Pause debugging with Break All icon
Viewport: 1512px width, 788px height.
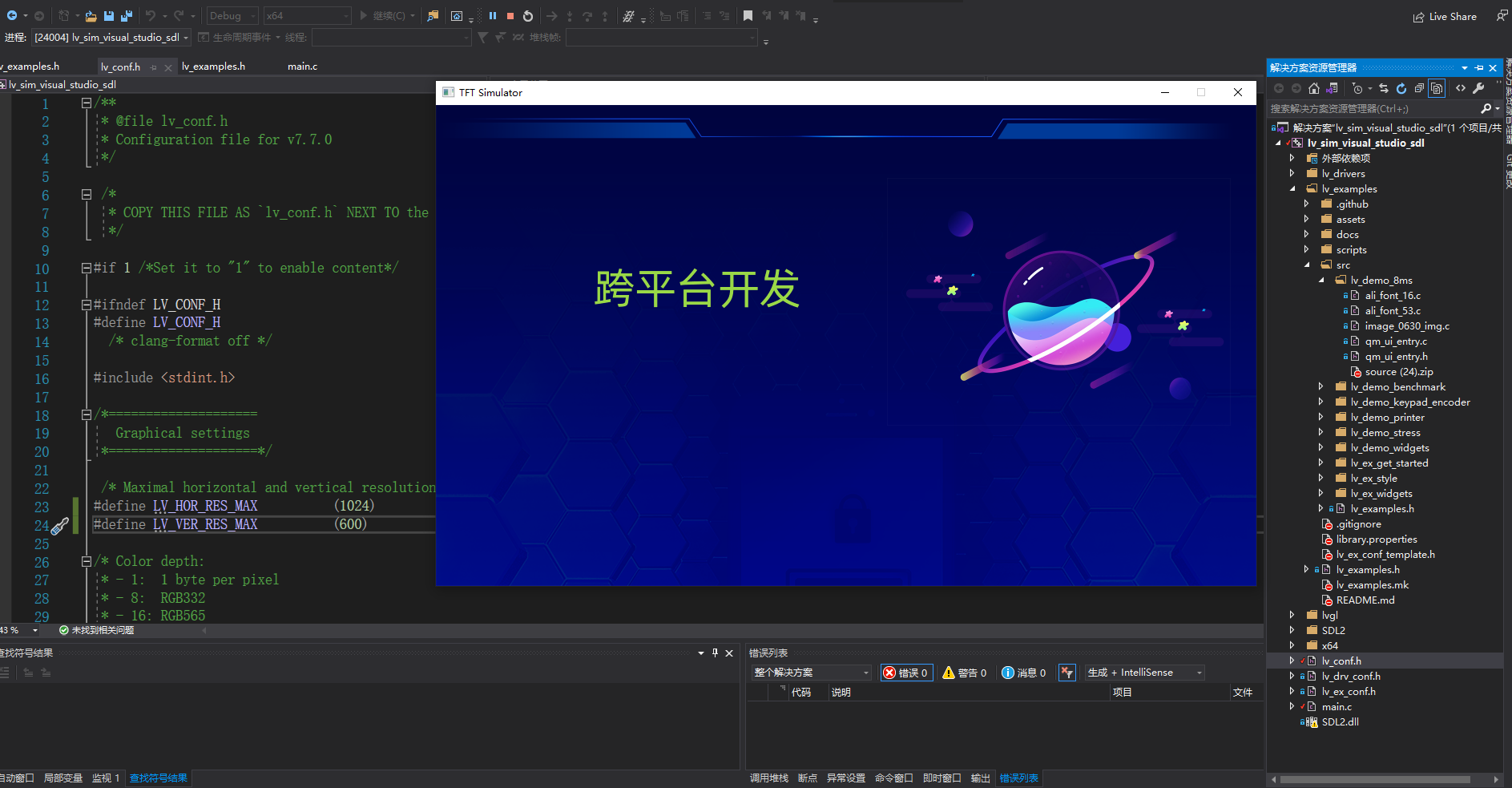[x=492, y=15]
